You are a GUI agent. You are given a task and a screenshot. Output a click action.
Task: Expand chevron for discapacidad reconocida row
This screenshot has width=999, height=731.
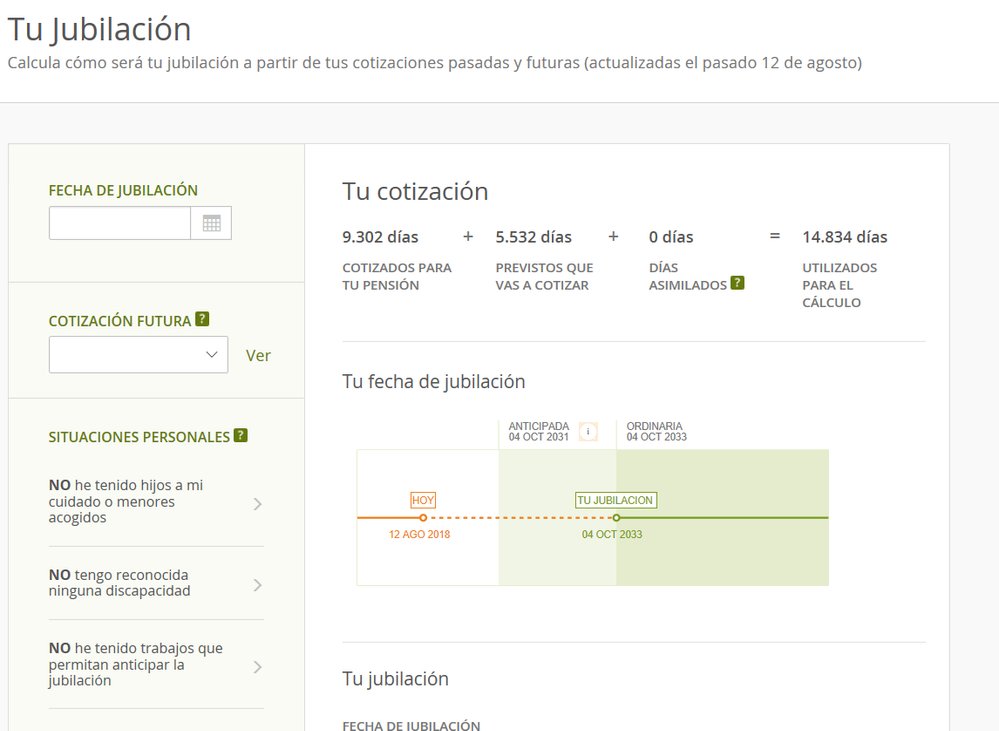coord(258,585)
